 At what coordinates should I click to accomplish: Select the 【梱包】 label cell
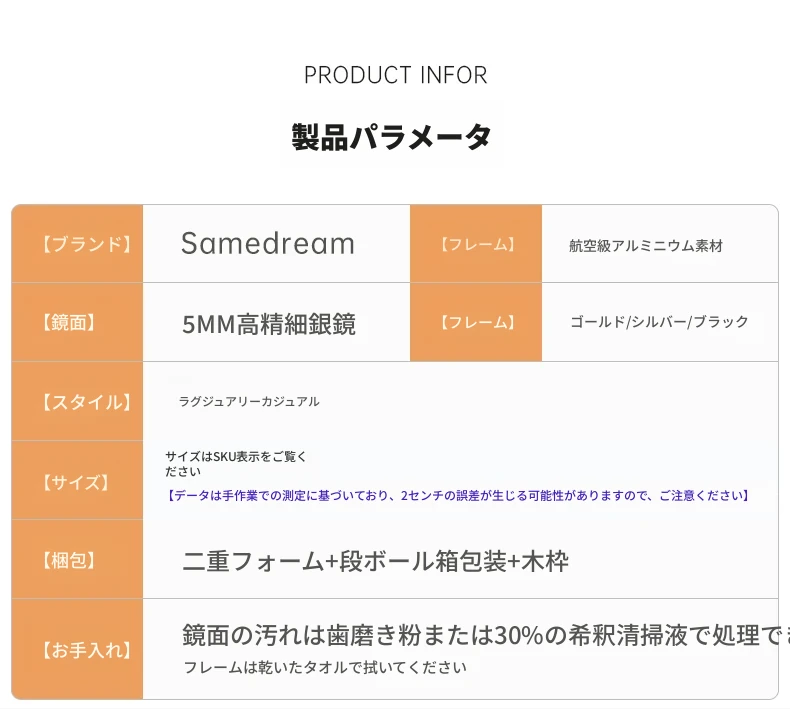coord(77,559)
